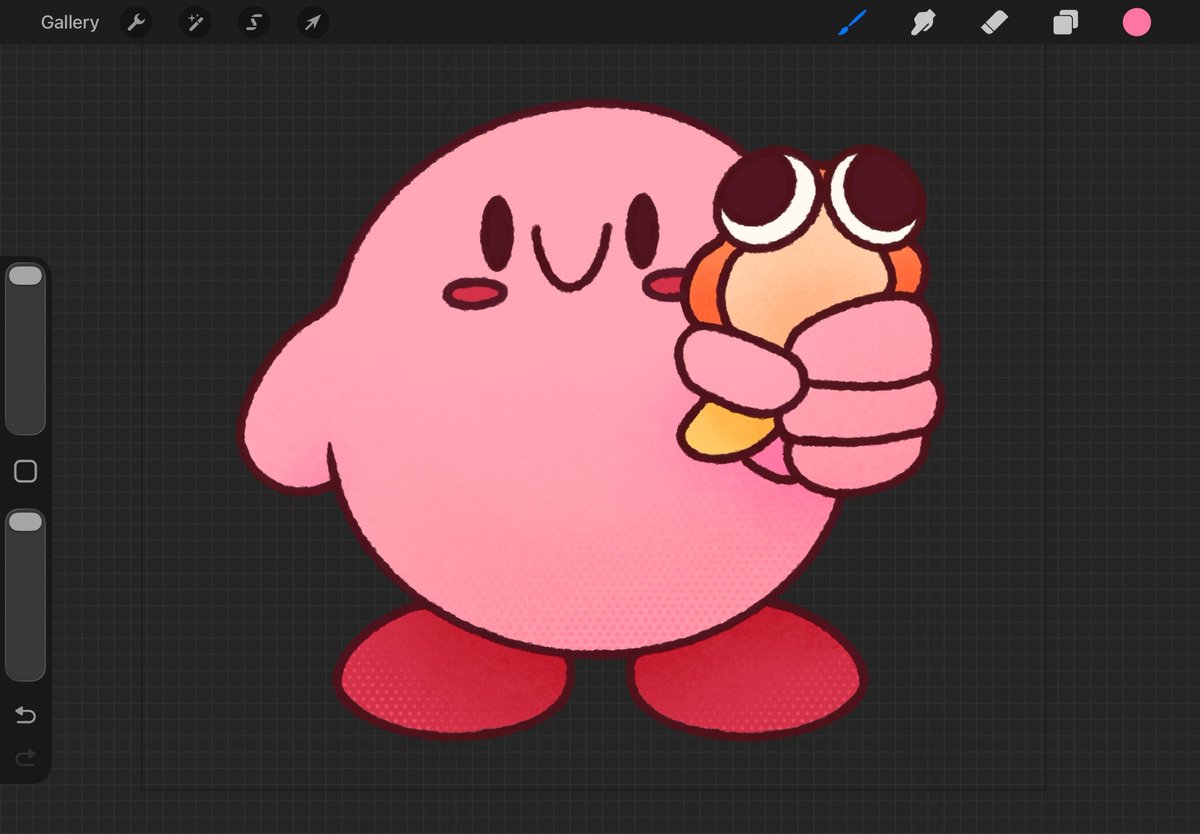Select the Smudge tool
This screenshot has height=834, width=1200.
[x=923, y=22]
